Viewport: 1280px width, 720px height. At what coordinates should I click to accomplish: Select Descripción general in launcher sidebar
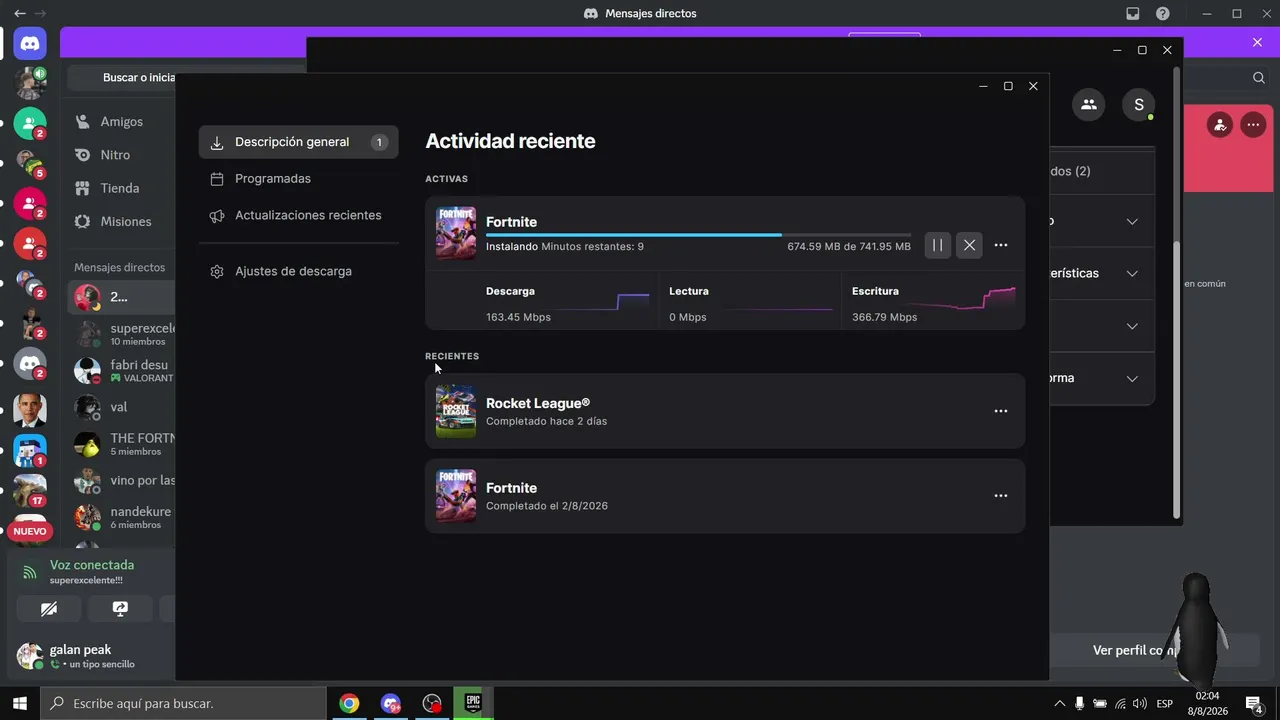pyautogui.click(x=298, y=142)
